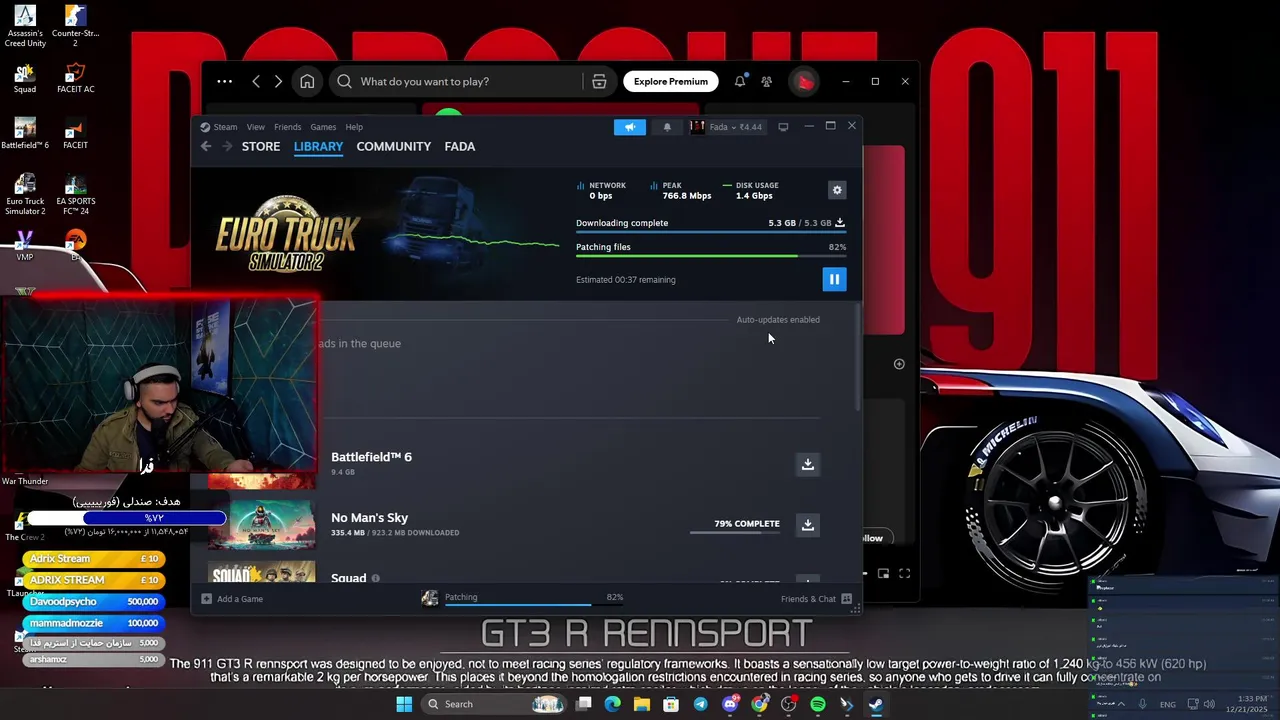Click Euro Truck Simulator 2 banner logo
This screenshot has width=1280, height=720.
click(287, 235)
